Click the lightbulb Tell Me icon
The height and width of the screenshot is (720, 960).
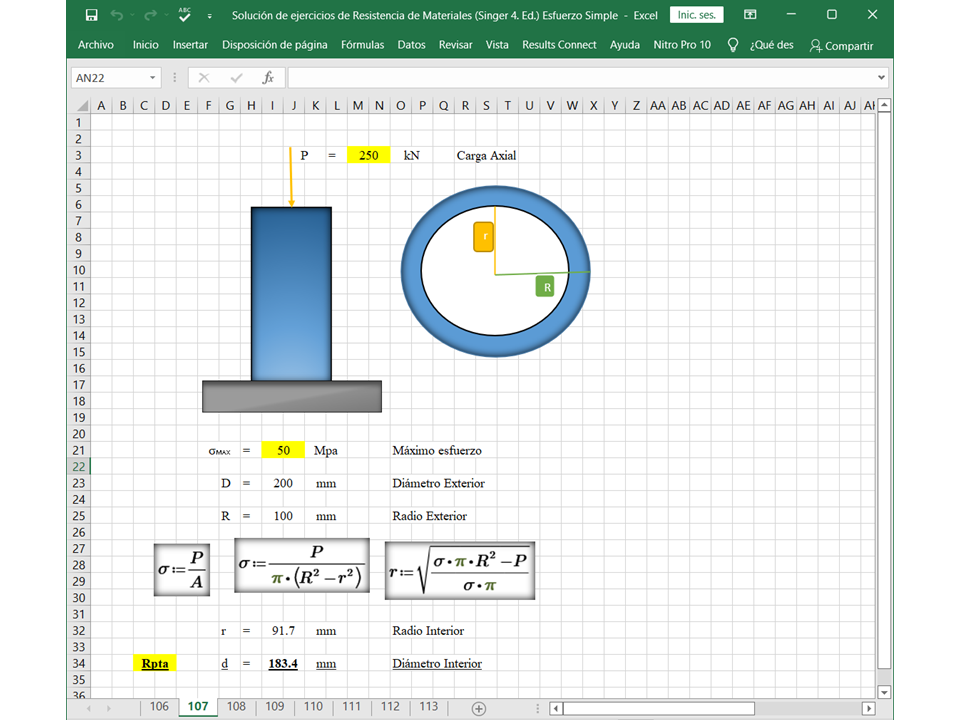click(x=732, y=45)
